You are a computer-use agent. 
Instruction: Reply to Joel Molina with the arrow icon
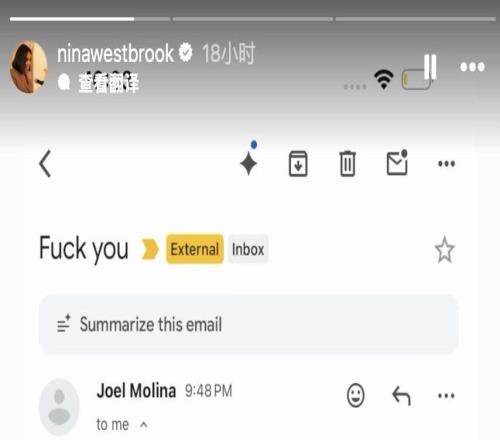401,396
